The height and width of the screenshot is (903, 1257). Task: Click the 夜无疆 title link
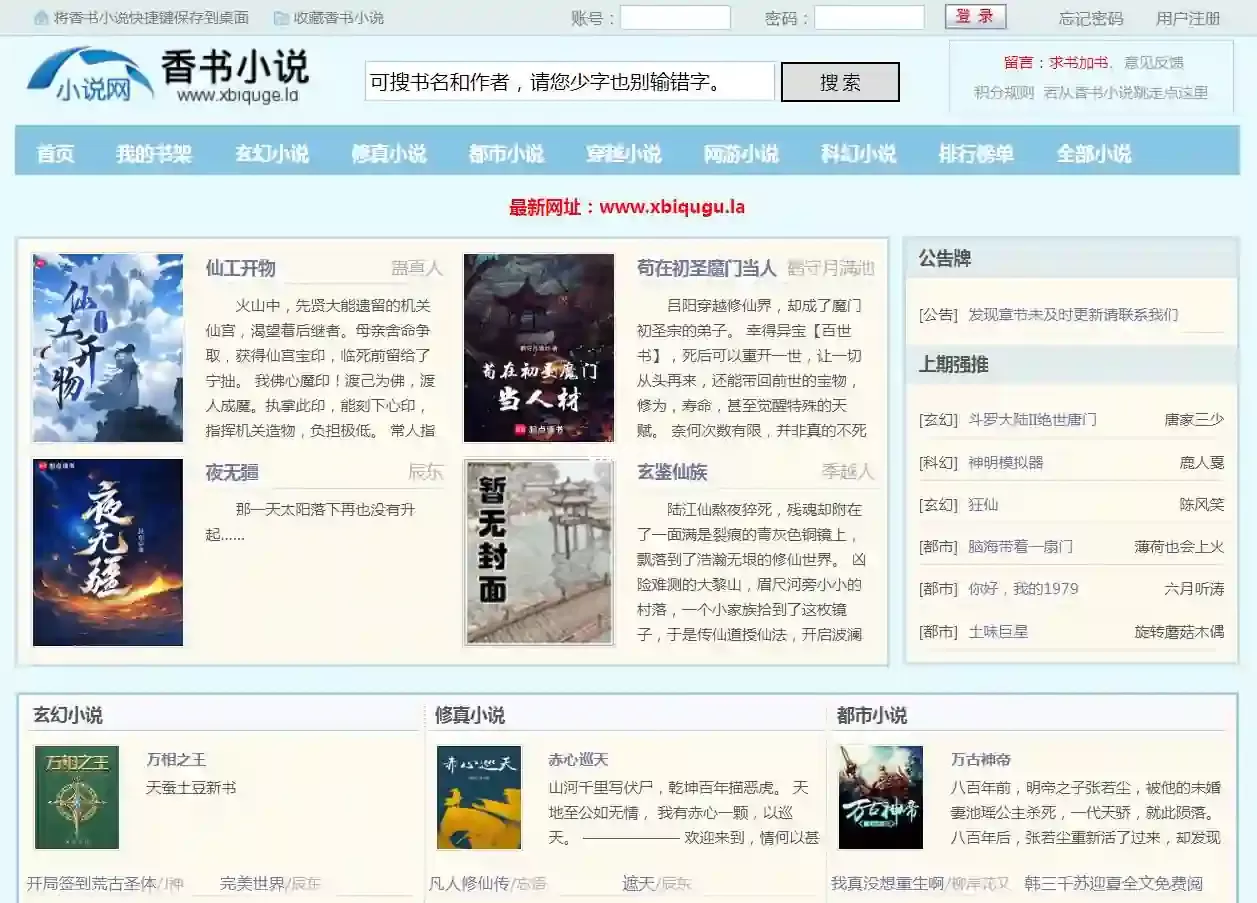click(232, 472)
